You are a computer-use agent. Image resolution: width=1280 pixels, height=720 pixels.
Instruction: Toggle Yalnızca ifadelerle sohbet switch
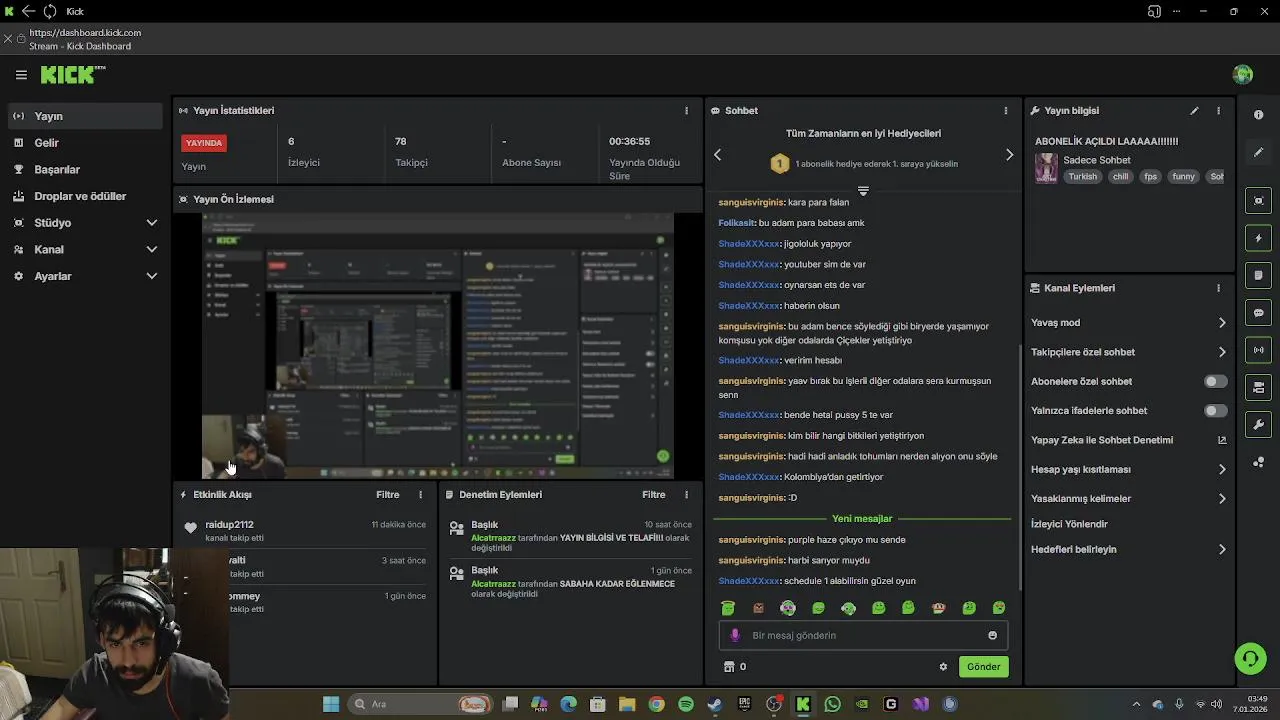1215,411
